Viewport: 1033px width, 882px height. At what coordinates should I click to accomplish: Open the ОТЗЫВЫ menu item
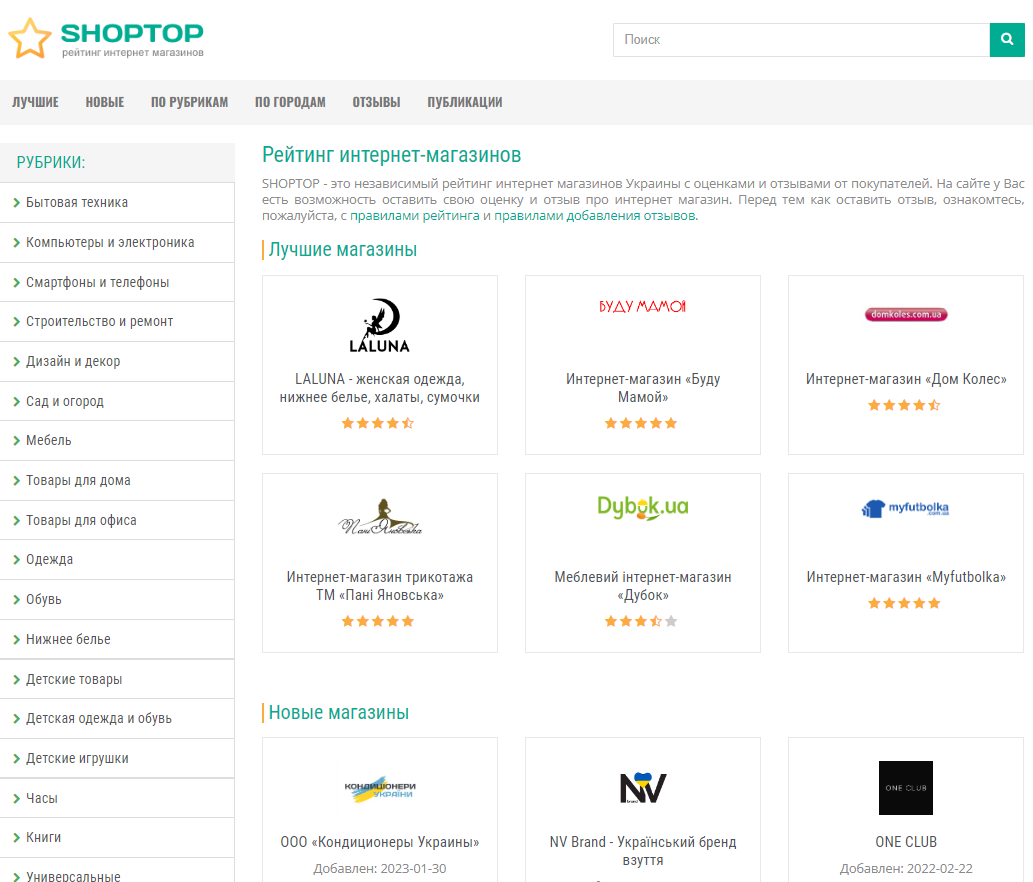(x=376, y=102)
